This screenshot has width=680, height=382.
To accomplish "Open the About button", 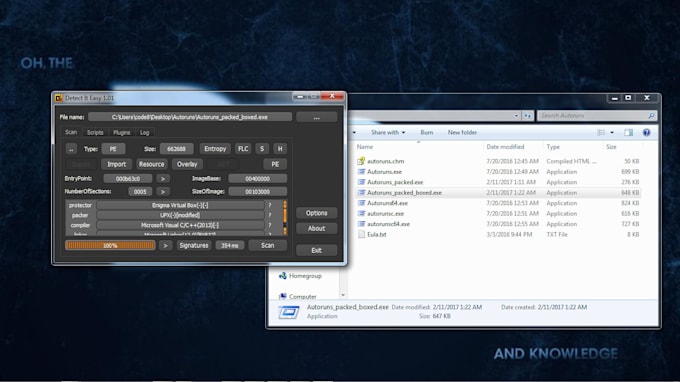I will pos(317,229).
